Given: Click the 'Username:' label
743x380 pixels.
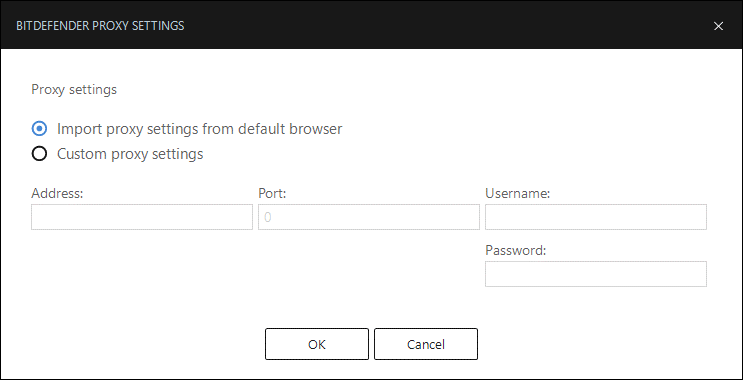Looking at the screenshot, I should [x=517, y=193].
